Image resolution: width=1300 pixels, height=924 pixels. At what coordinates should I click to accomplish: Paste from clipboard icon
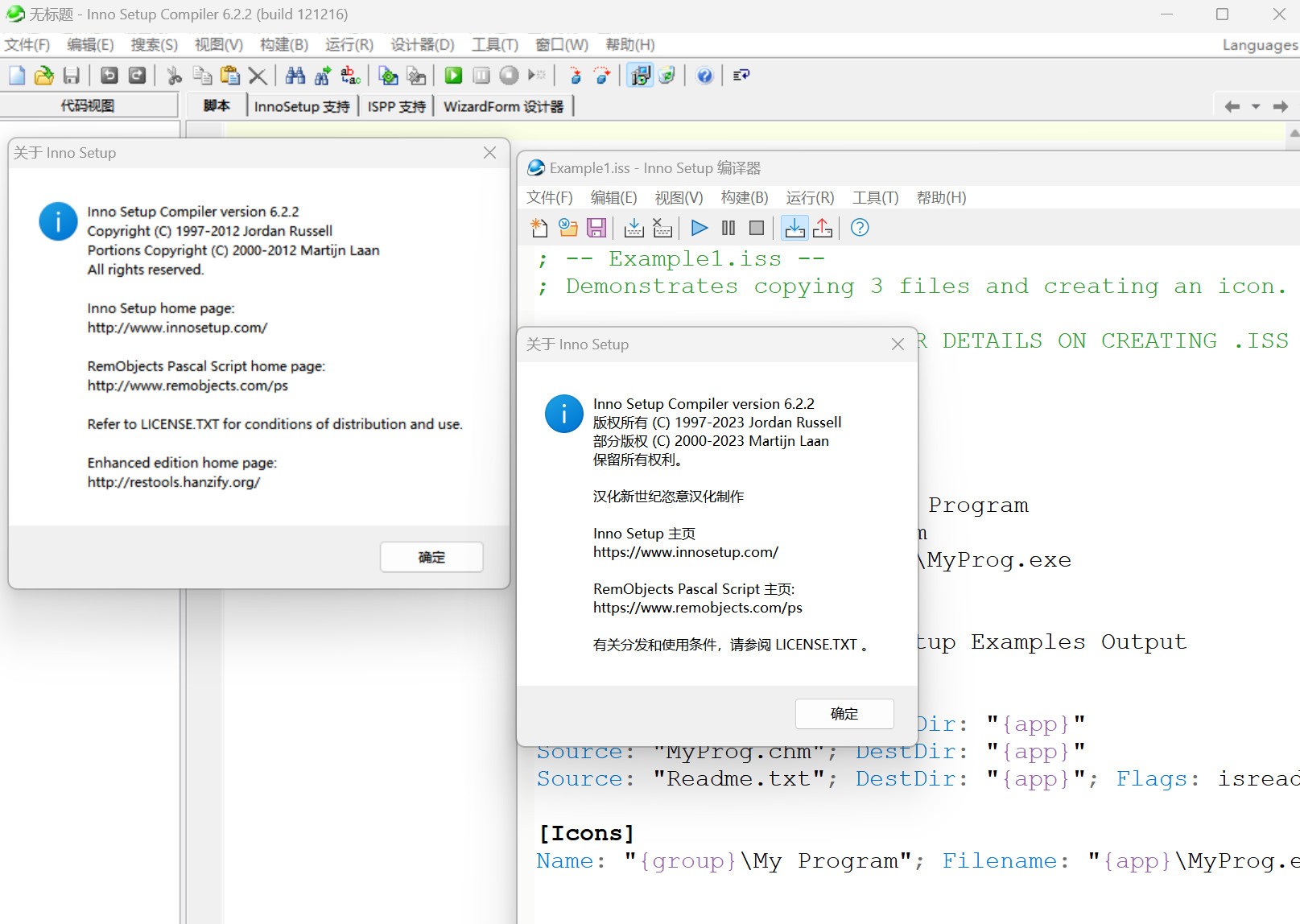tap(230, 76)
